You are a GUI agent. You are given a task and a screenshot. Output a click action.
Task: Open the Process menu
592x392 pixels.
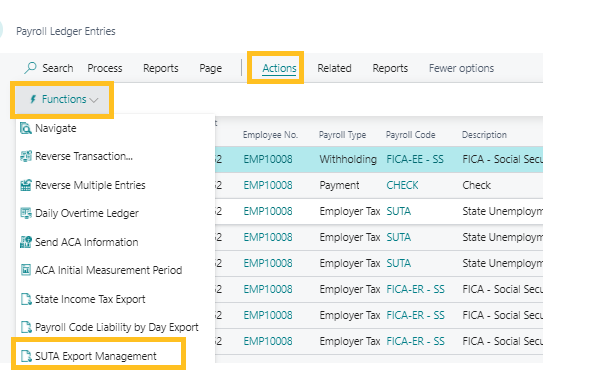click(x=105, y=68)
